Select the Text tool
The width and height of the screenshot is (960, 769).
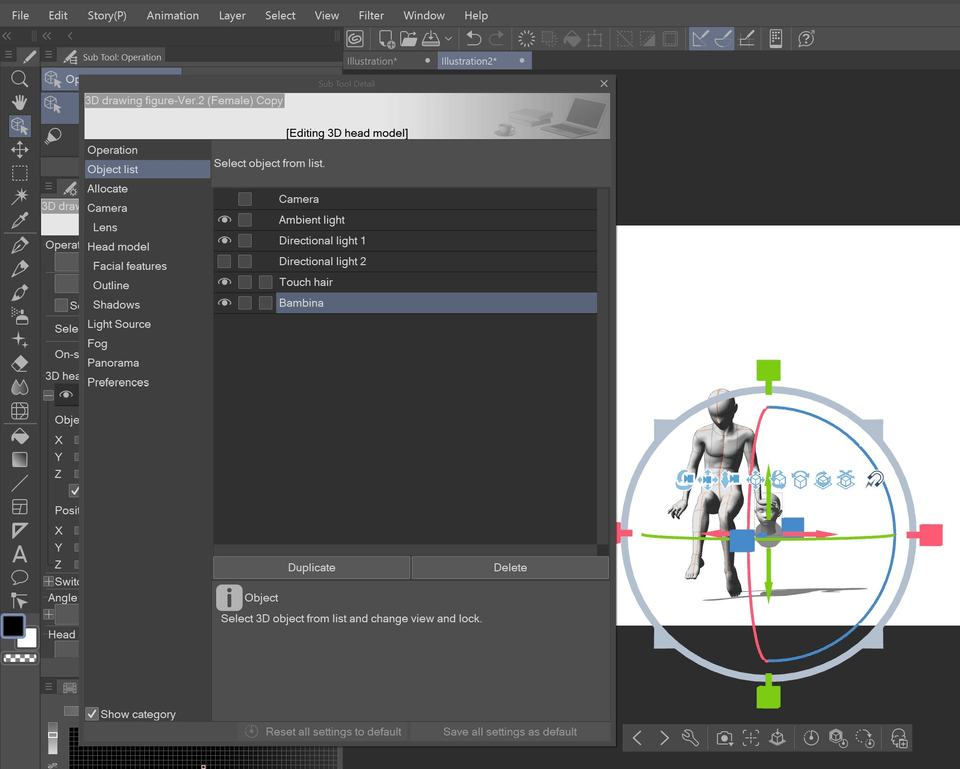click(19, 554)
